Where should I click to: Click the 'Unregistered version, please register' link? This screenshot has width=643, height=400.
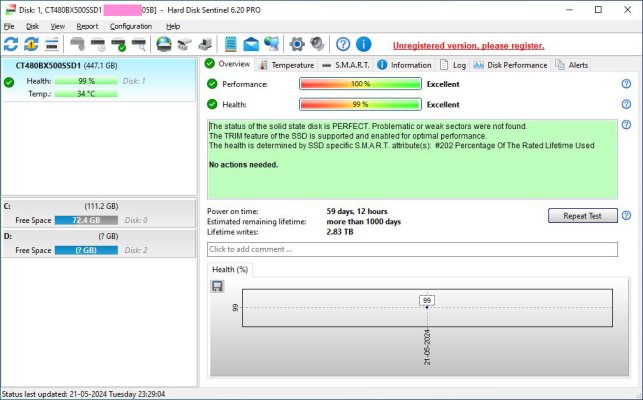click(x=469, y=46)
